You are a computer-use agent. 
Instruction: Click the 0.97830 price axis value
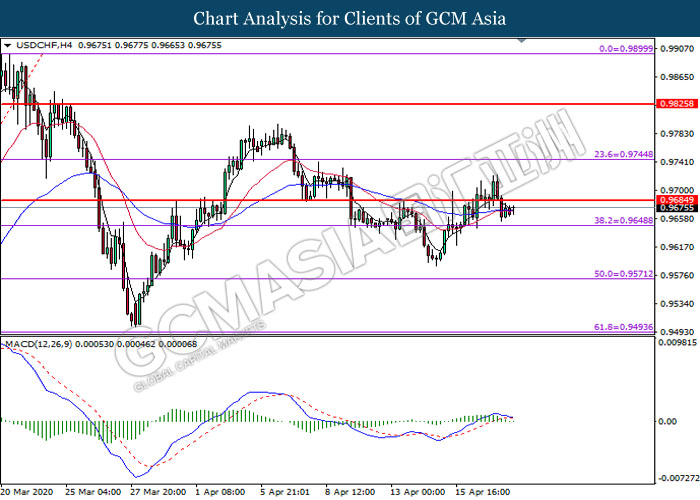click(677, 133)
